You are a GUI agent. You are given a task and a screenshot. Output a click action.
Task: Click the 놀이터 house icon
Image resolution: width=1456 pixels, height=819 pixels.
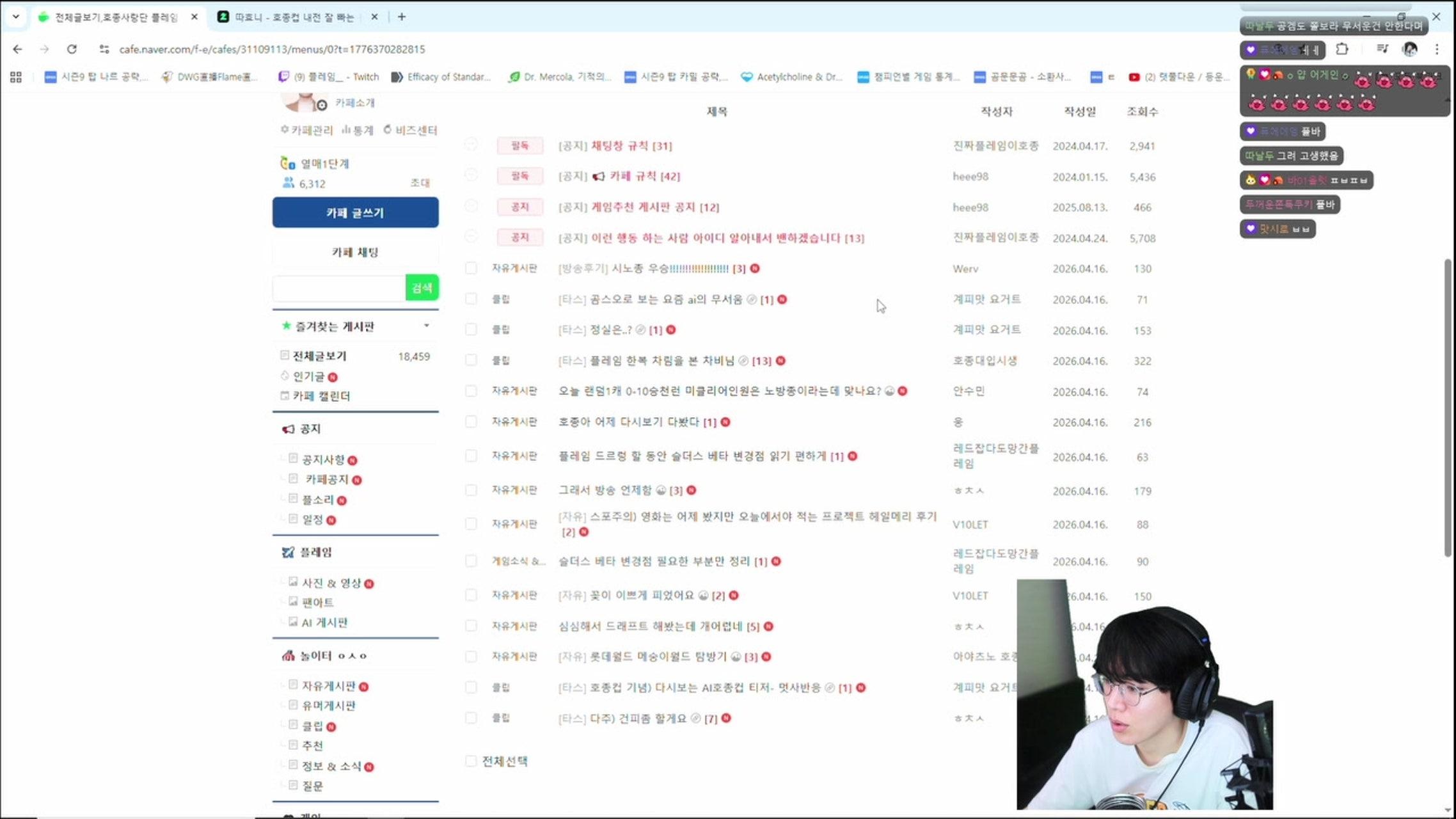click(287, 655)
